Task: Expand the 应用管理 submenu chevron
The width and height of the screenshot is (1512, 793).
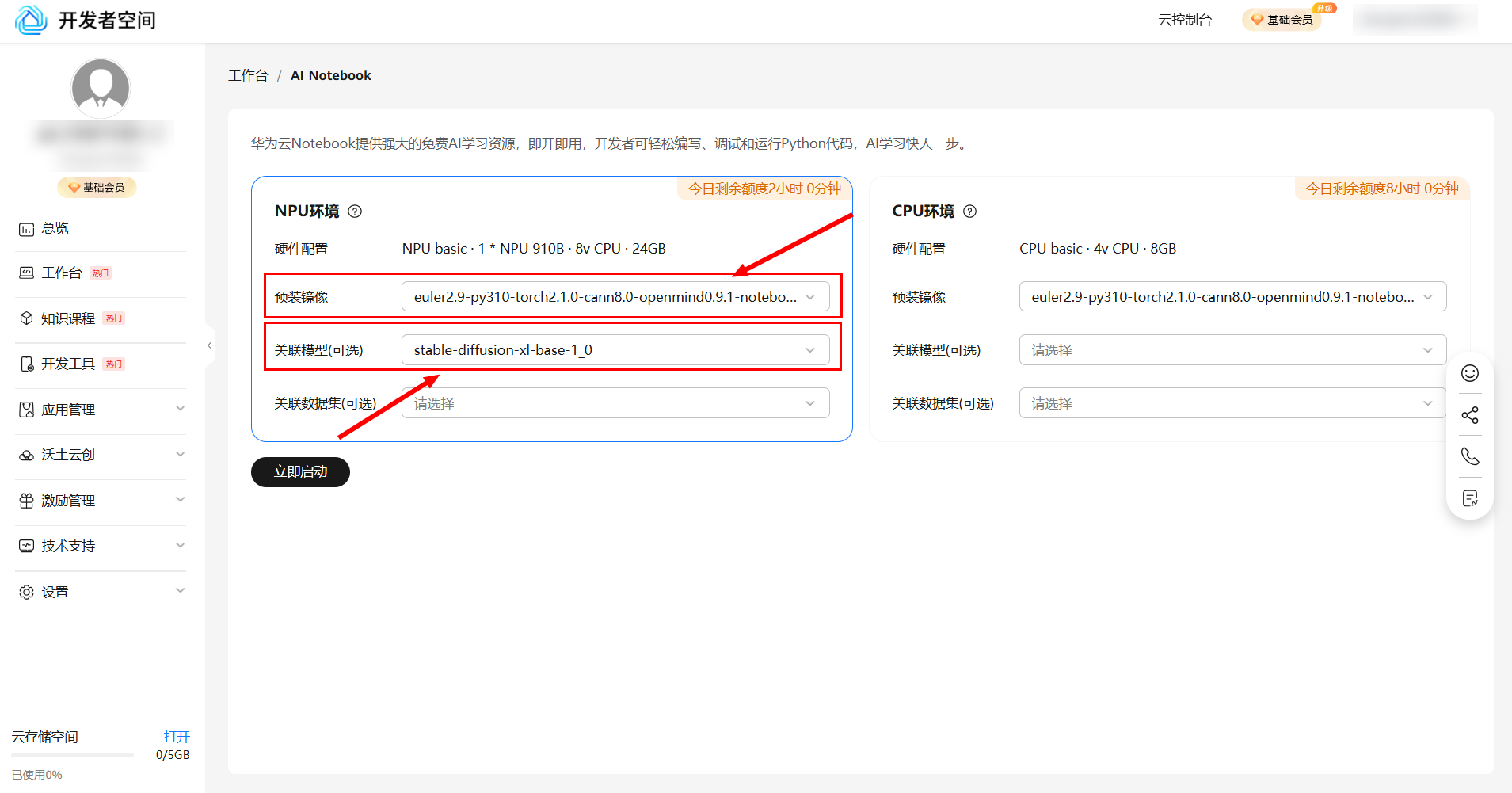Action: coord(181,409)
